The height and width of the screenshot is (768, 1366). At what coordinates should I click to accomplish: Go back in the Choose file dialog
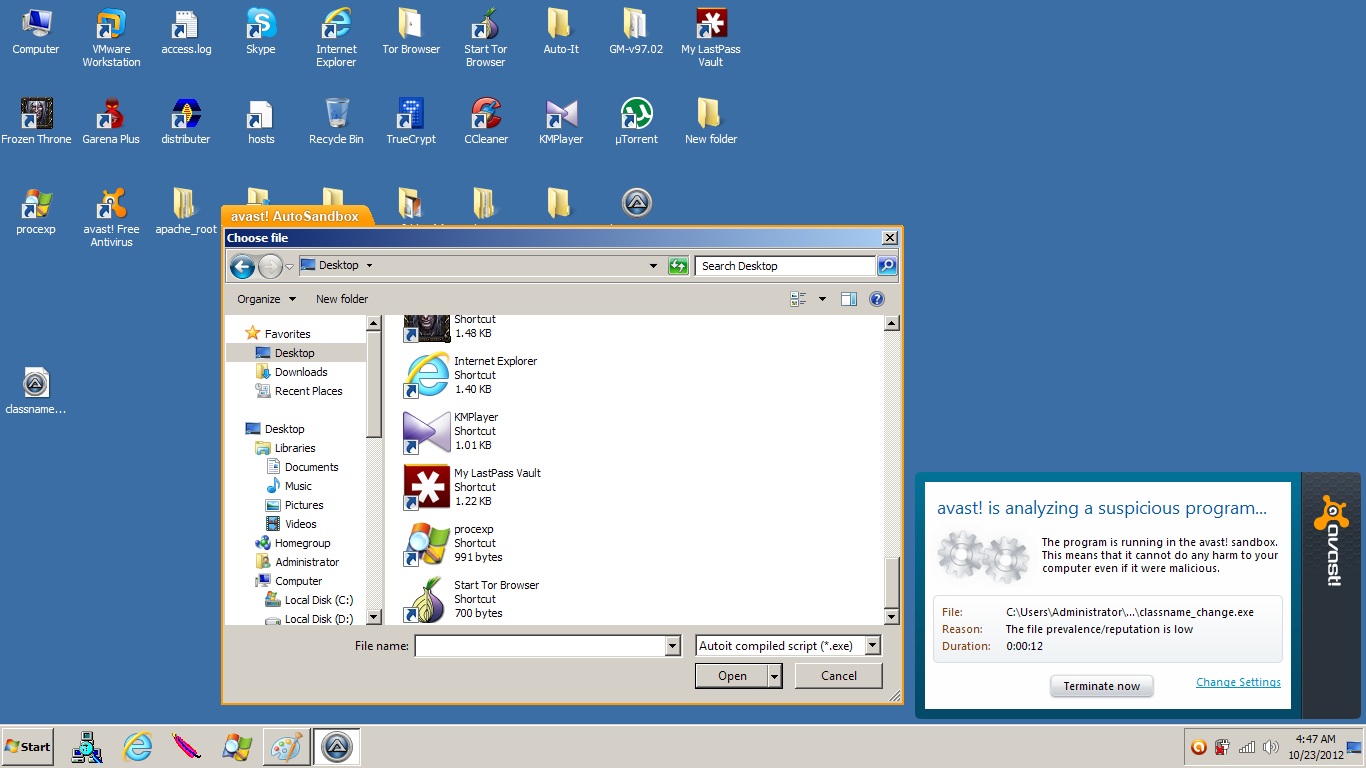tap(242, 266)
